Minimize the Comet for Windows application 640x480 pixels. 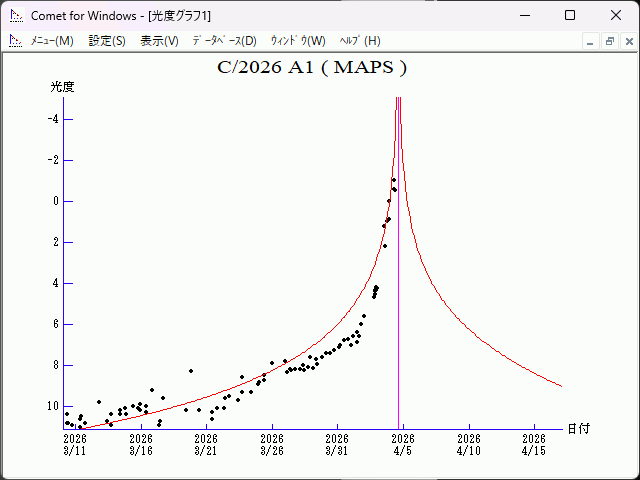(x=523, y=15)
